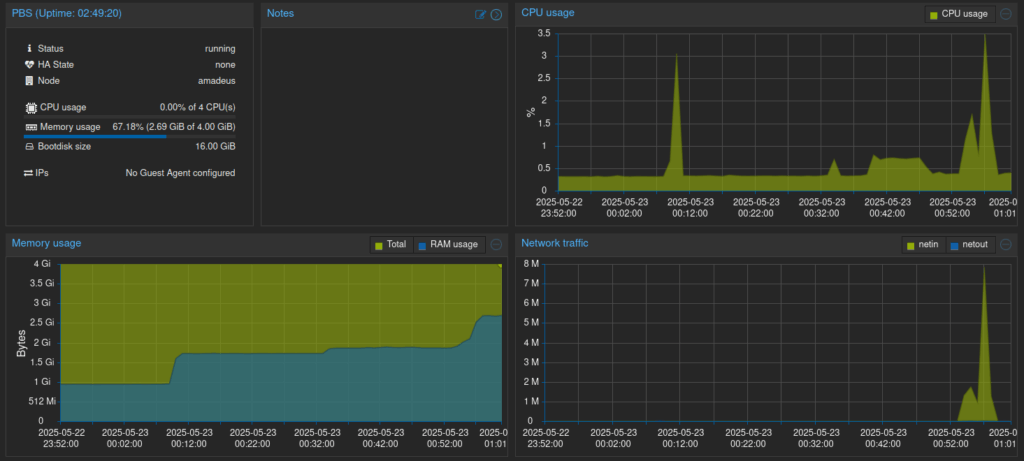Click the Network traffic chart undo-zoom button
This screenshot has width=1024, height=461.
[1006, 244]
